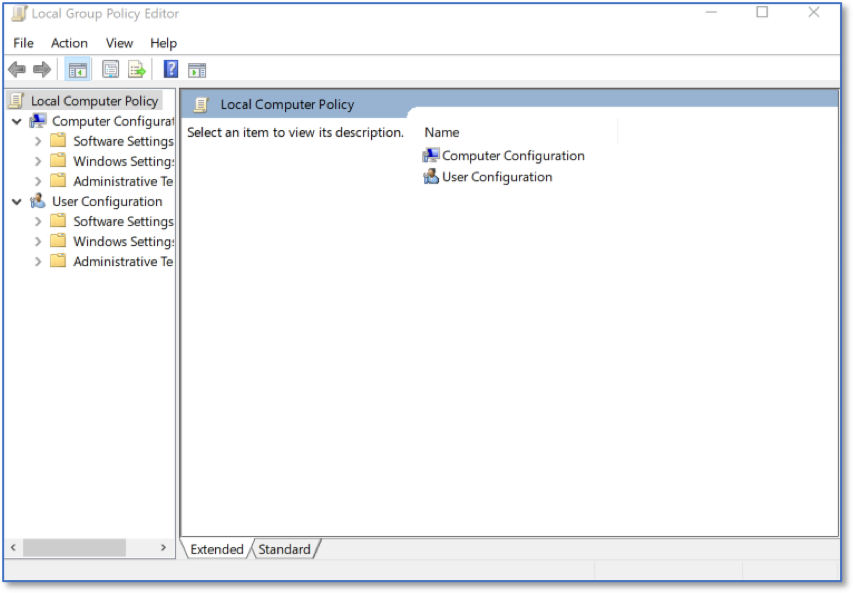The image size is (854, 593).
Task: Expand Administrative Templates under Computer Configuration
Action: point(38,181)
